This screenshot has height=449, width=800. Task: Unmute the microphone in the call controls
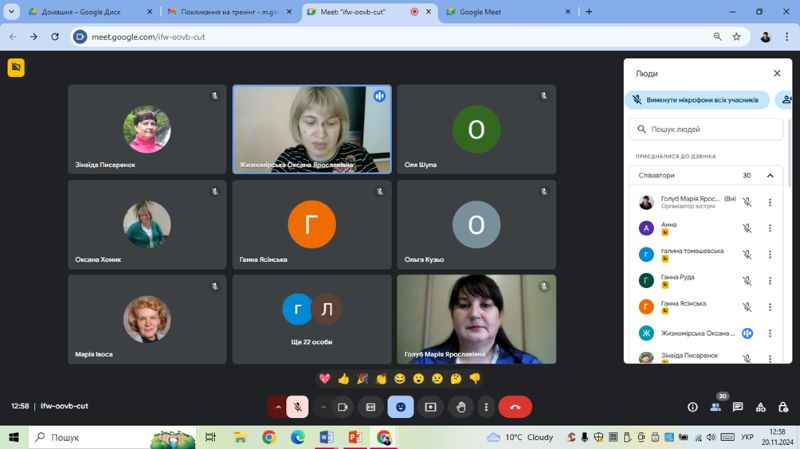[297, 407]
